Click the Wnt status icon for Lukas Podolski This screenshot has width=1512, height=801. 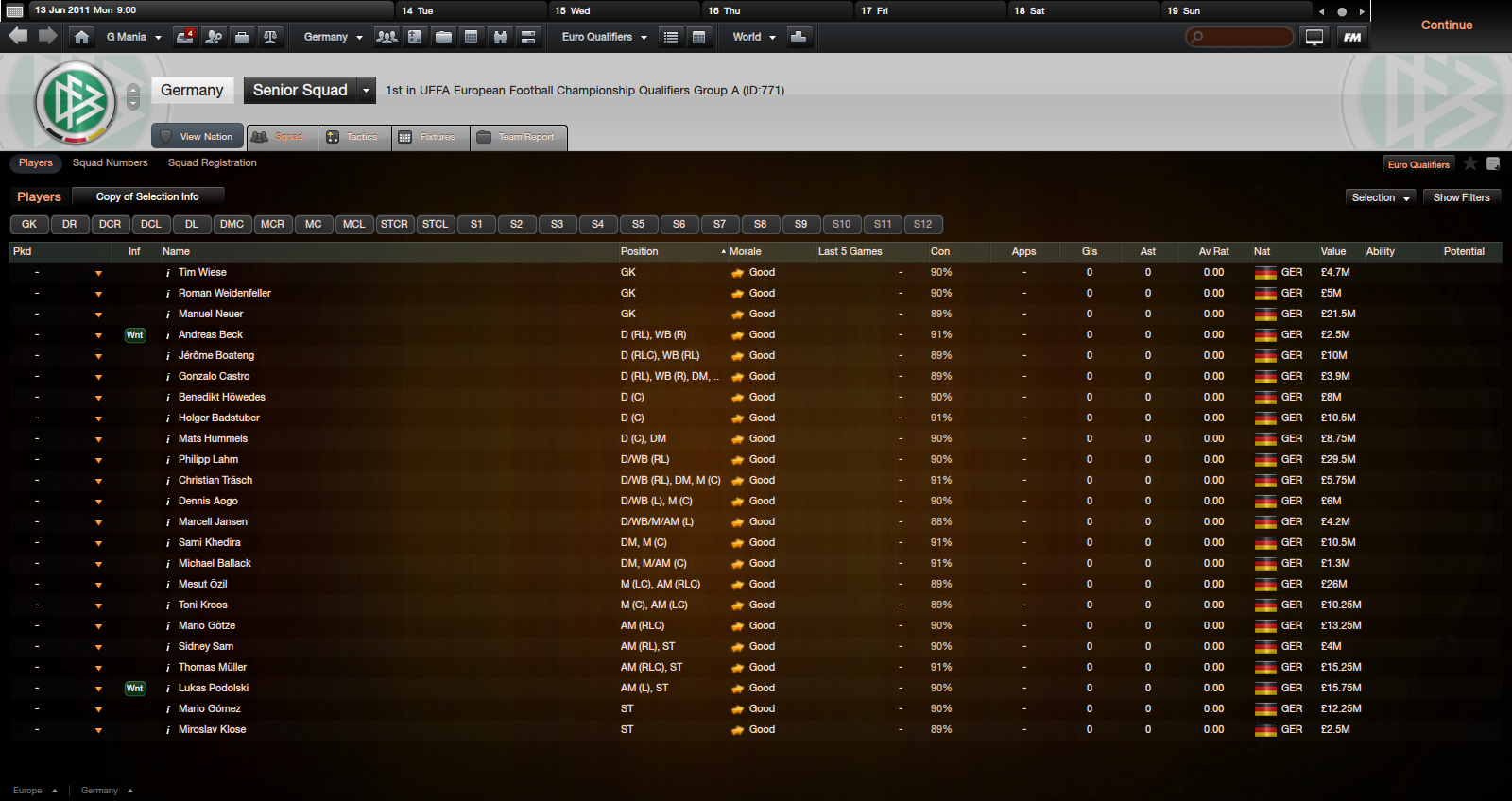(135, 689)
